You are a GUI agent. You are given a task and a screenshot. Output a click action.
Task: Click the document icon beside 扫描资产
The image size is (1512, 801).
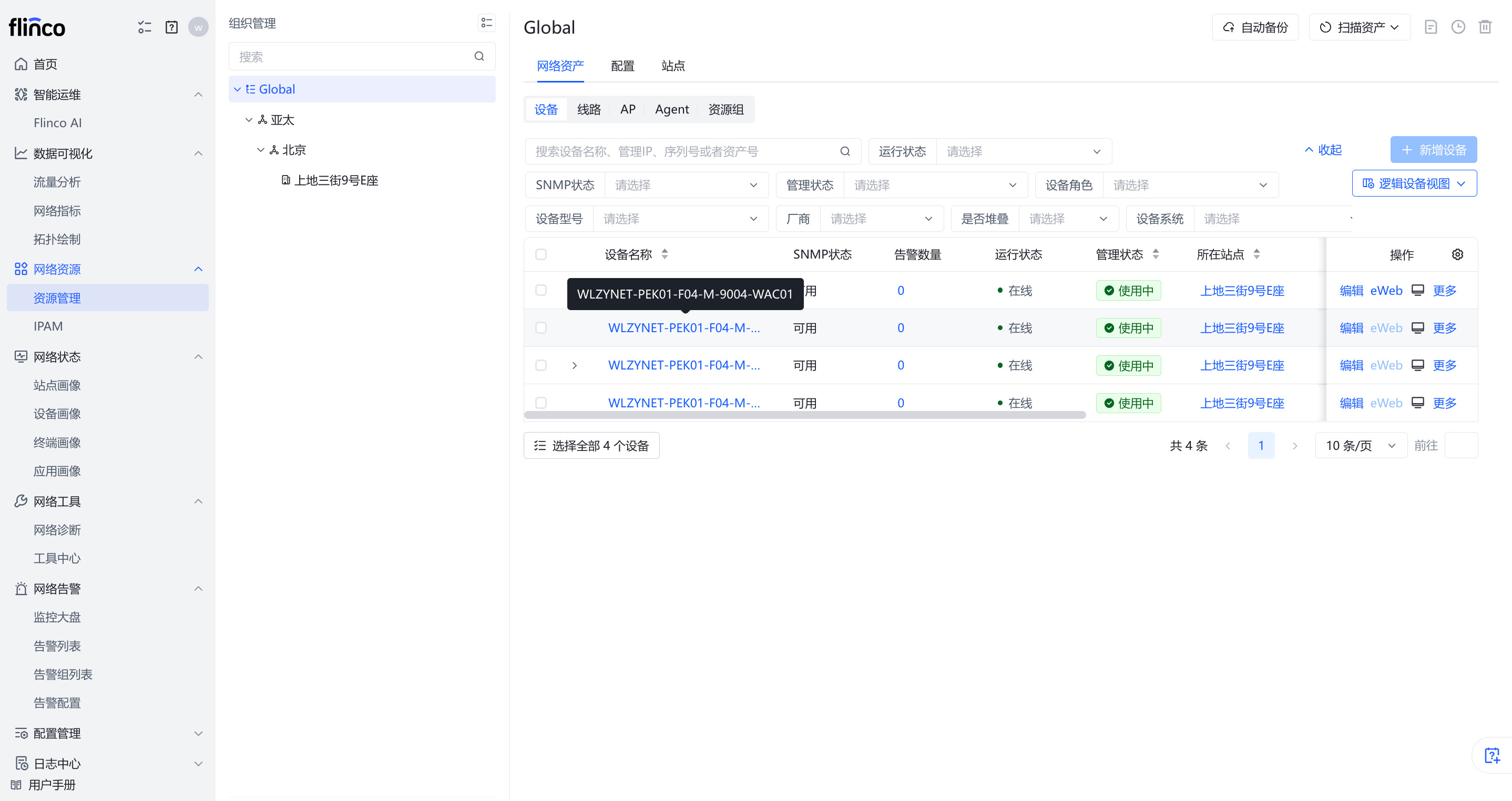click(1431, 27)
